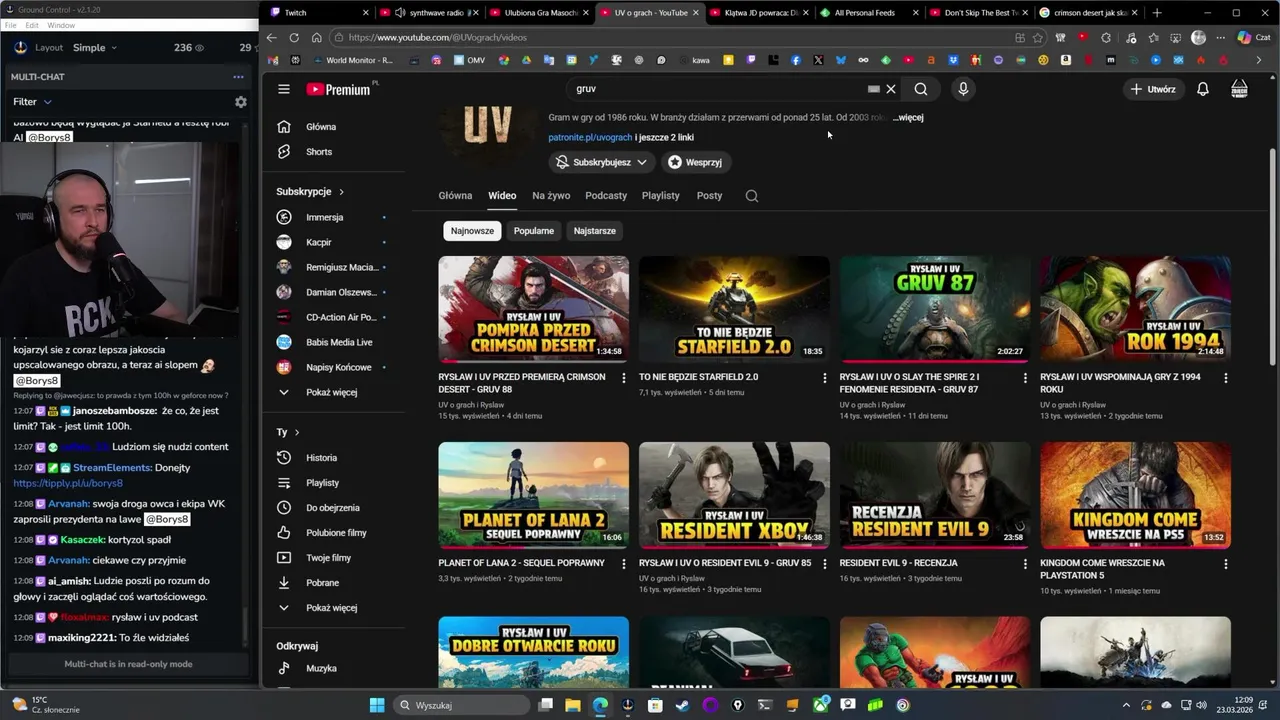Click the YouTube Premium logo
Viewport: 1280px width, 720px height.
pos(338,89)
